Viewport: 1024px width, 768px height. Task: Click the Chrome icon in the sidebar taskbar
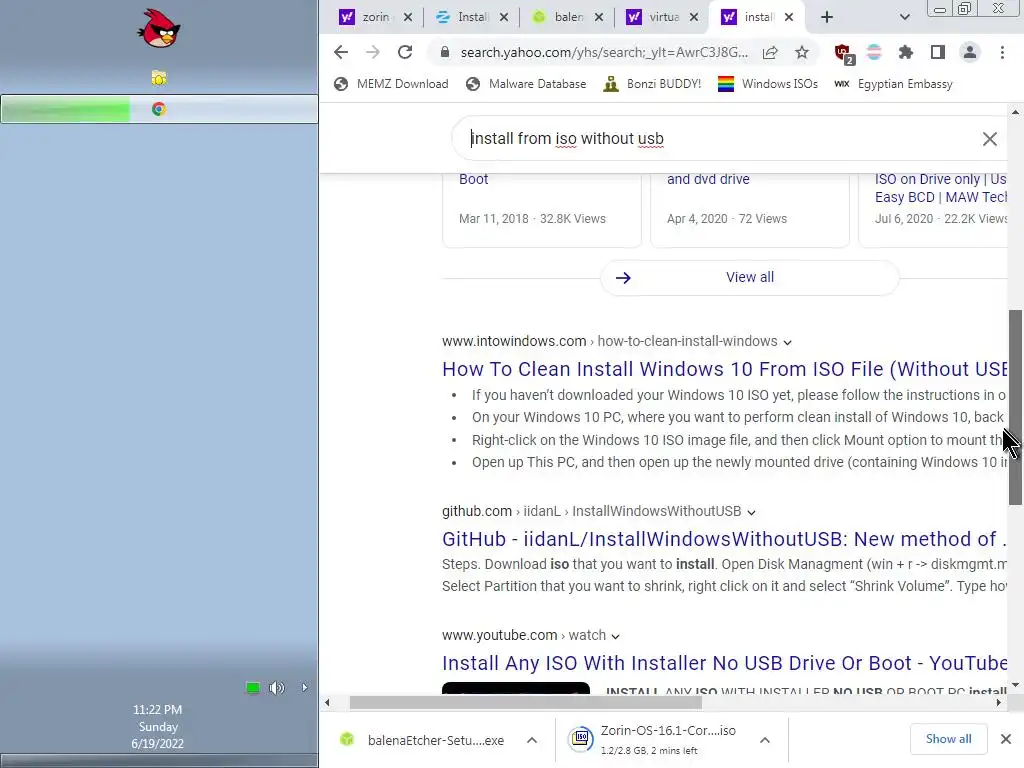[159, 109]
